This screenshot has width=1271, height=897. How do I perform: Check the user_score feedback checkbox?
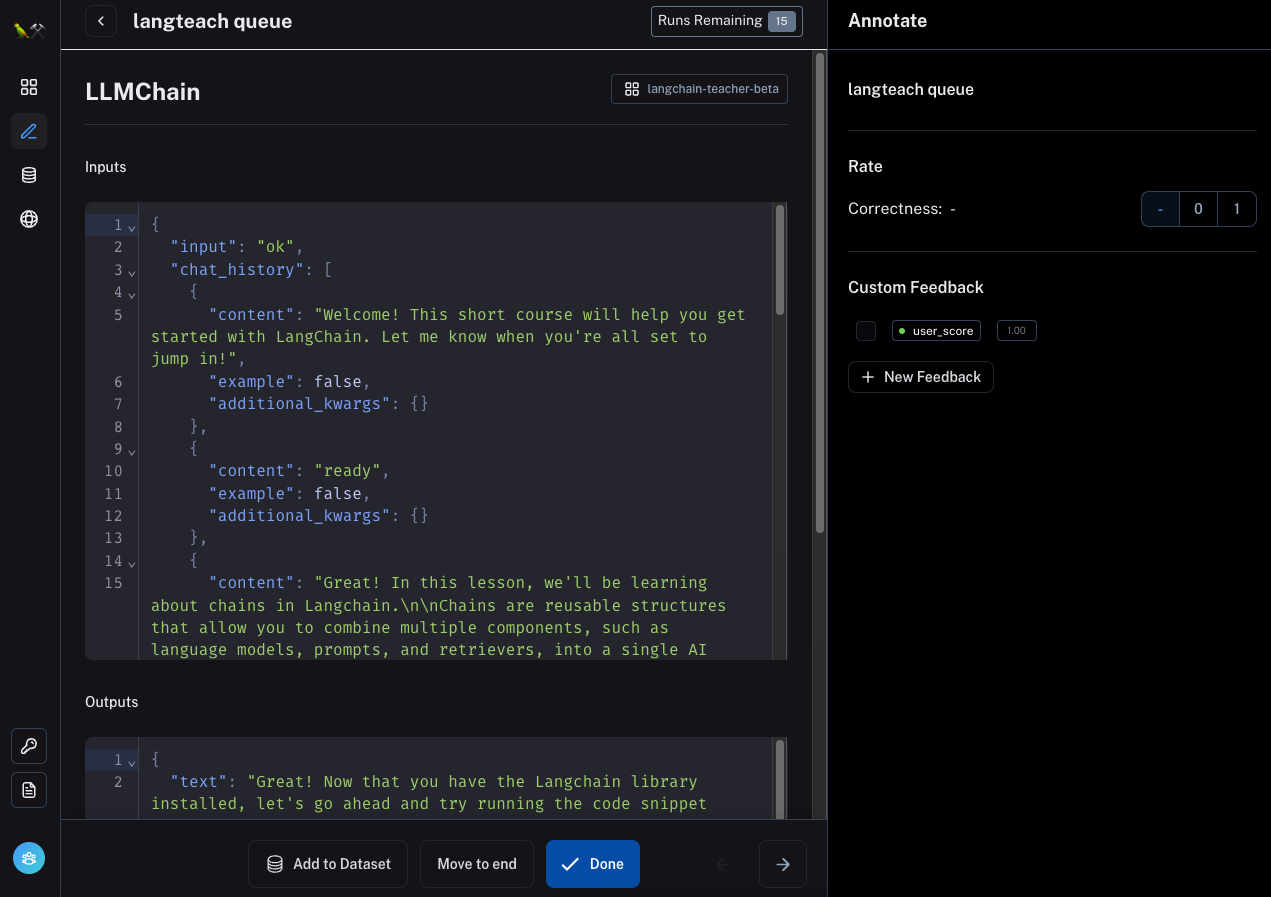[866, 331]
